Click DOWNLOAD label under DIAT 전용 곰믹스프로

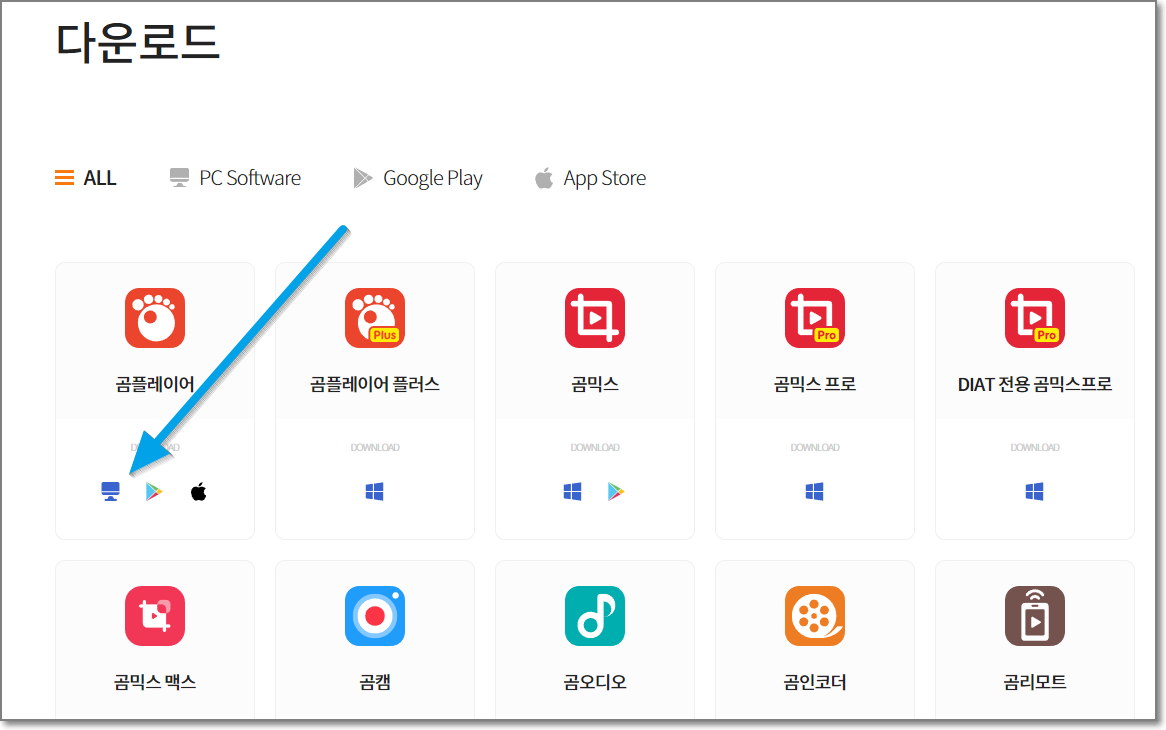pos(1035,448)
